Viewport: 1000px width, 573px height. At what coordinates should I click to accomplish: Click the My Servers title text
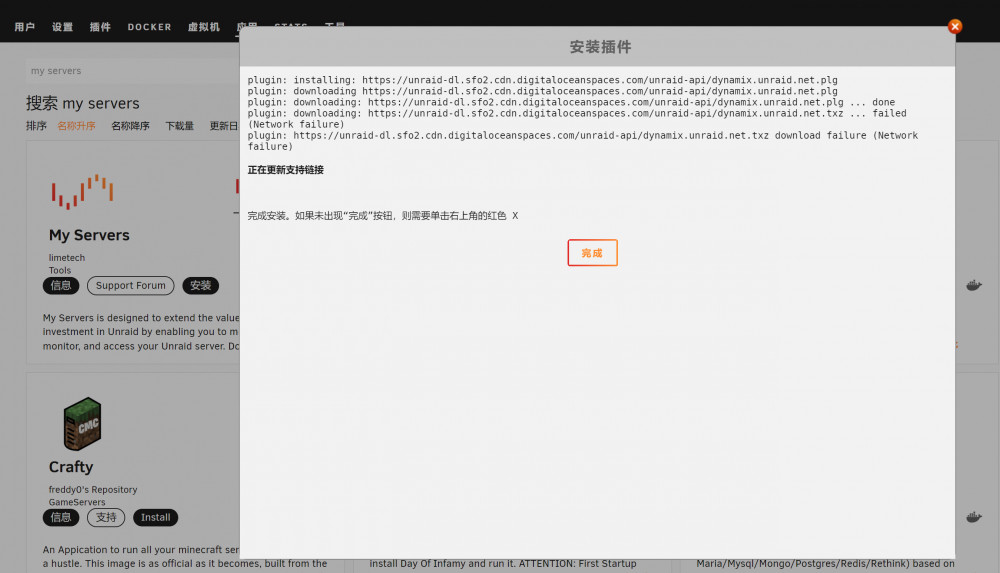(x=89, y=235)
